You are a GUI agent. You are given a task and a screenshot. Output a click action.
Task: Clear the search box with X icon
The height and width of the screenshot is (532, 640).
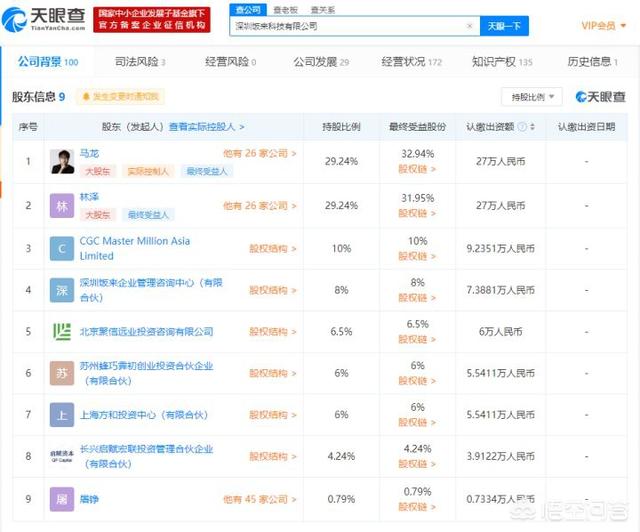pyautogui.click(x=469, y=26)
